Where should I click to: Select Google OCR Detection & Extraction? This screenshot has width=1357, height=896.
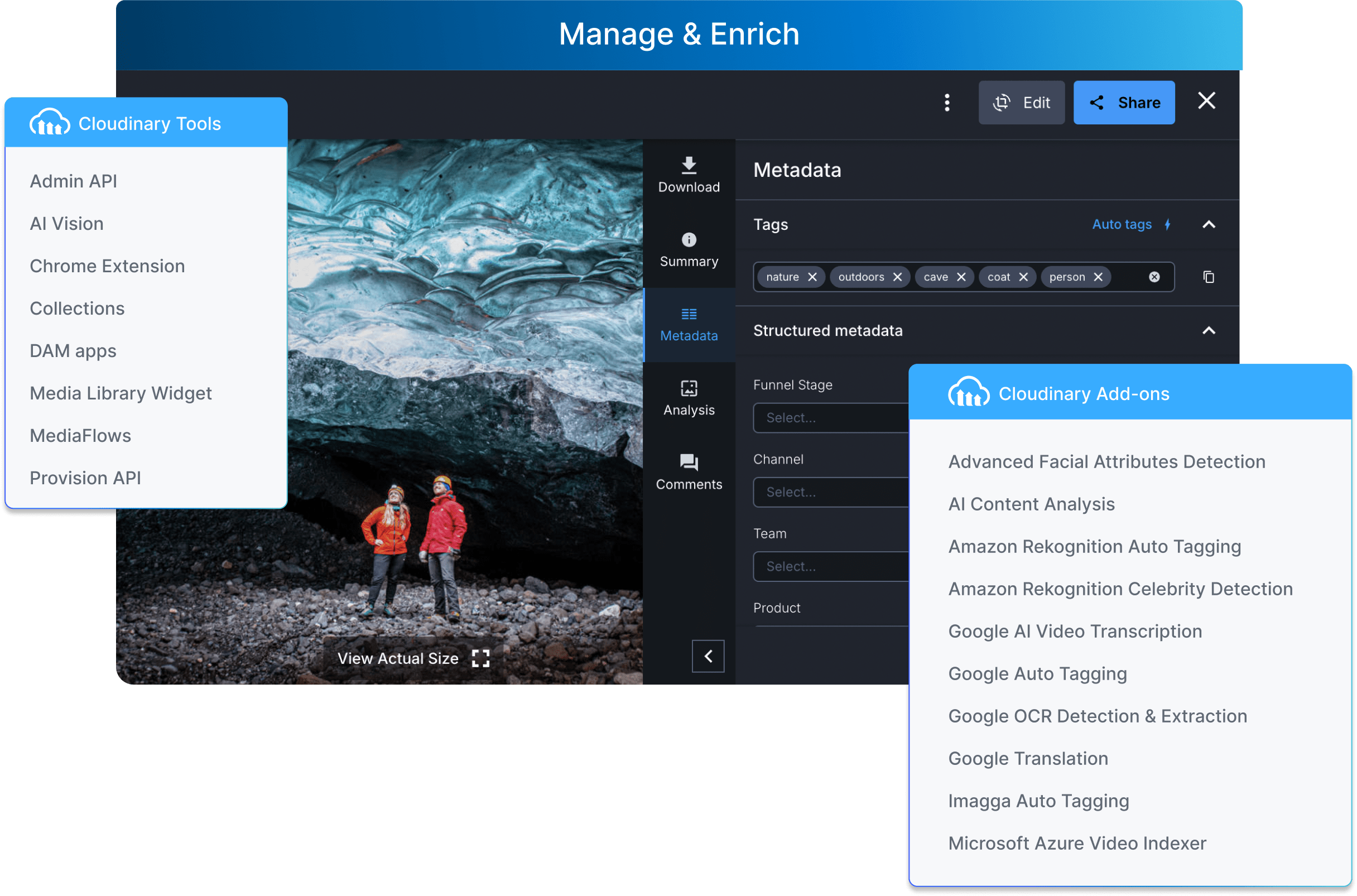tap(1098, 716)
